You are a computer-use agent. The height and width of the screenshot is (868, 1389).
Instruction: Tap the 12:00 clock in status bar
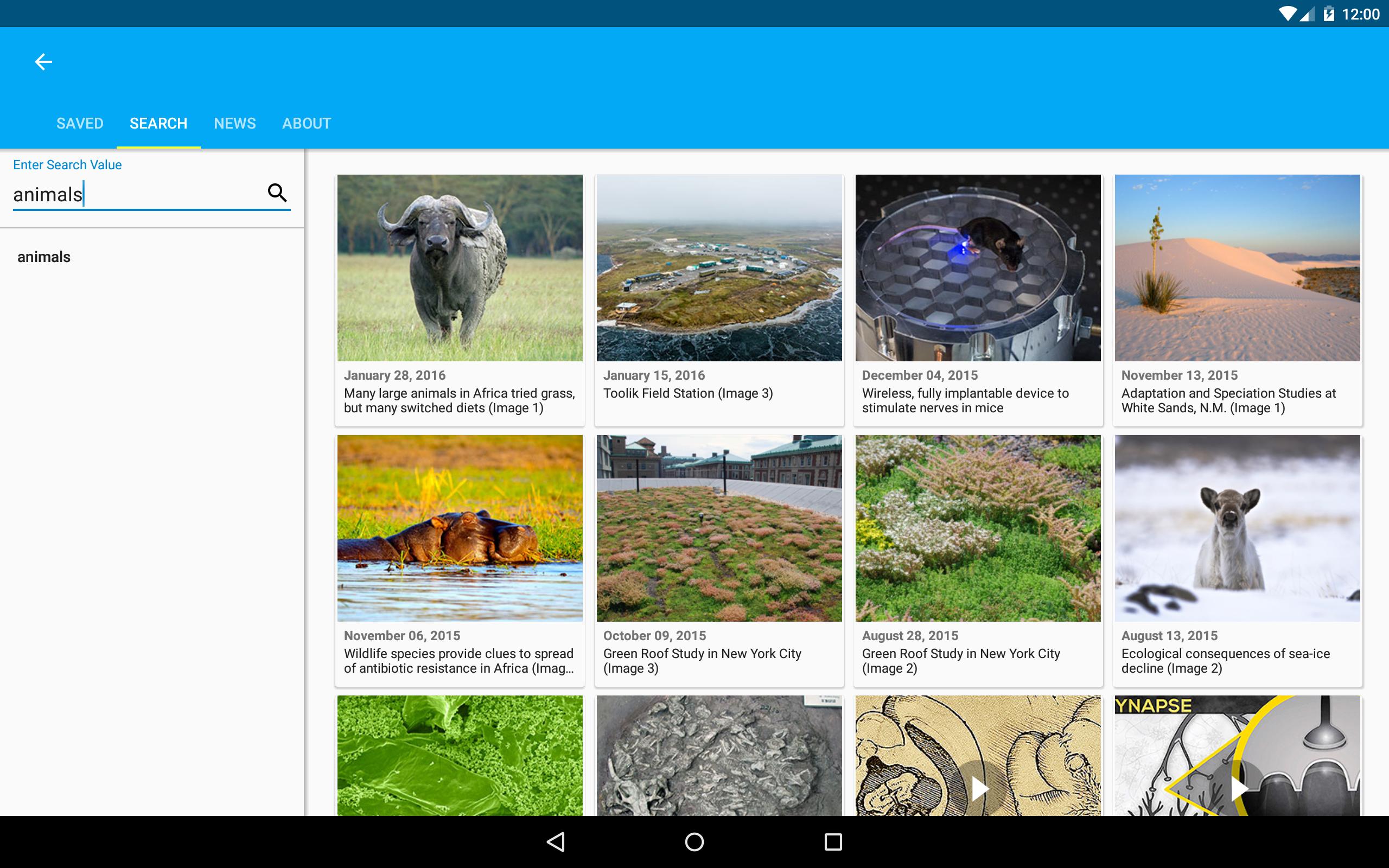pyautogui.click(x=1360, y=14)
